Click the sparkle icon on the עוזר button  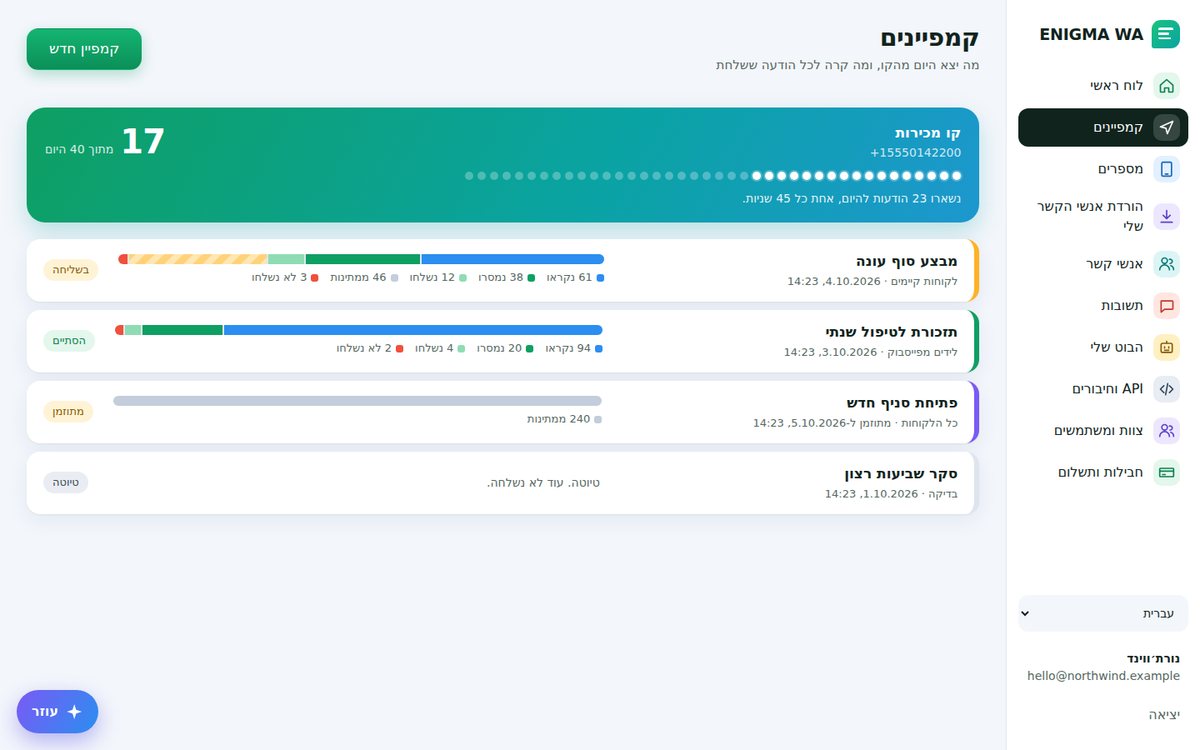pyautogui.click(x=74, y=712)
